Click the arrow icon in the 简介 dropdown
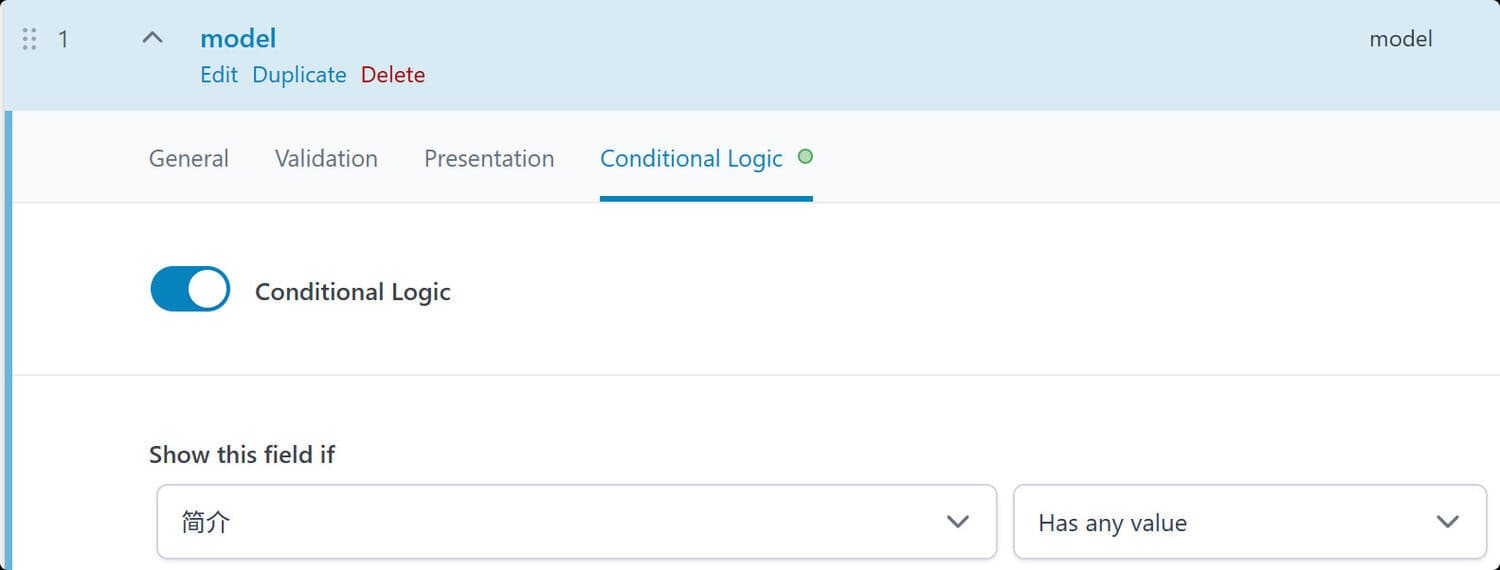This screenshot has width=1500, height=570. click(957, 522)
